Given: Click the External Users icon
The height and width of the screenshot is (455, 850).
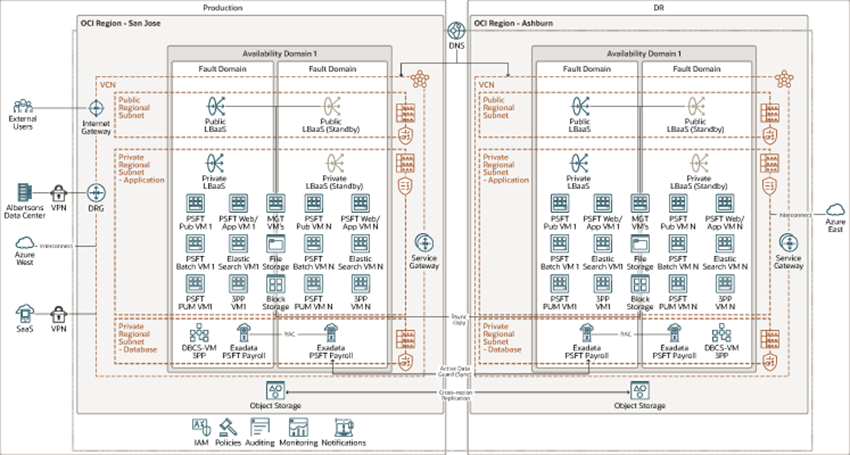Looking at the screenshot, I should pos(23,106).
